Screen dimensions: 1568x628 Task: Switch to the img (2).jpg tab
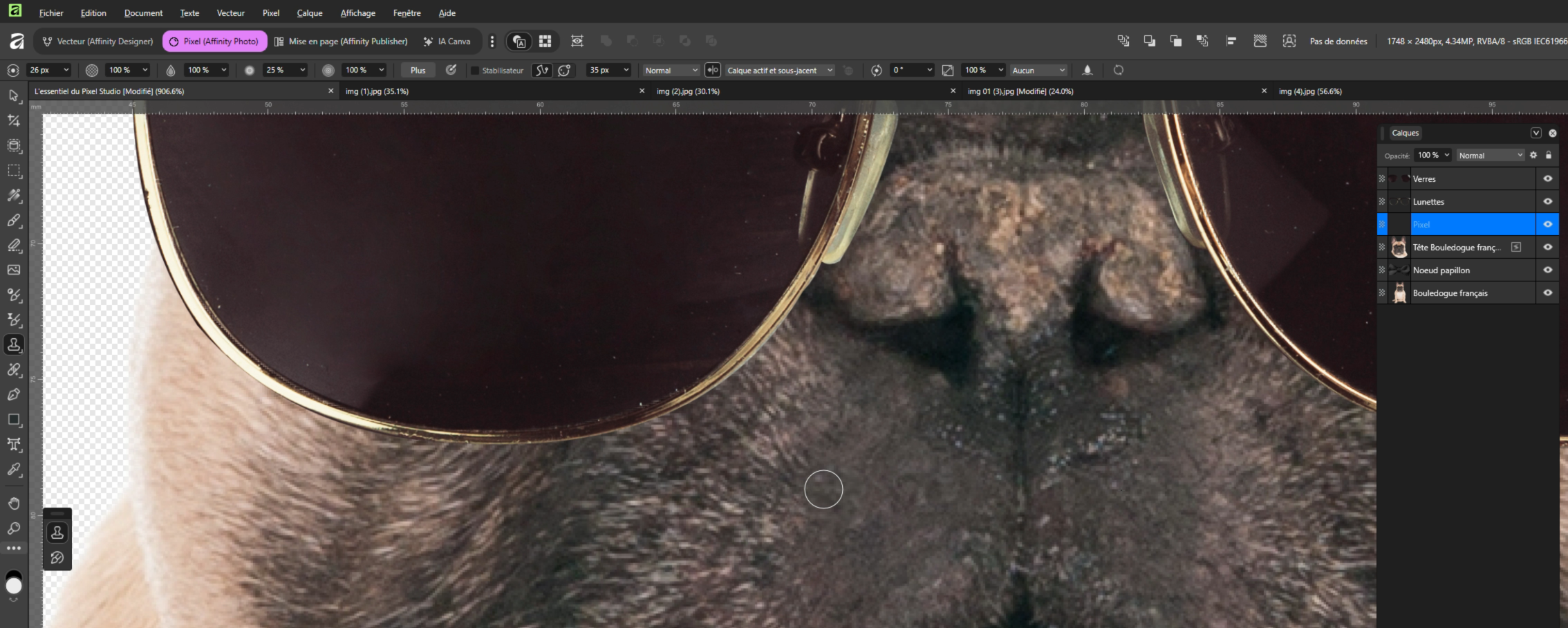(x=688, y=91)
